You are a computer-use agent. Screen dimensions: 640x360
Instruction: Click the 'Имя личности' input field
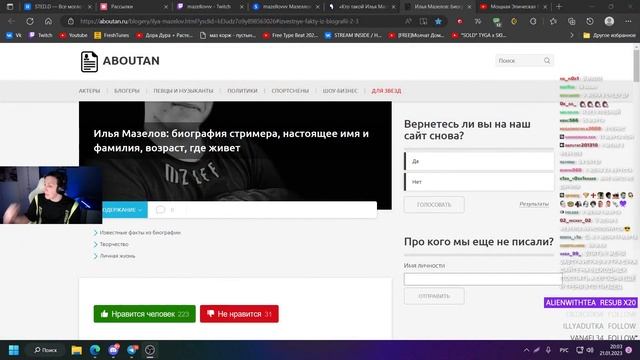click(482, 279)
